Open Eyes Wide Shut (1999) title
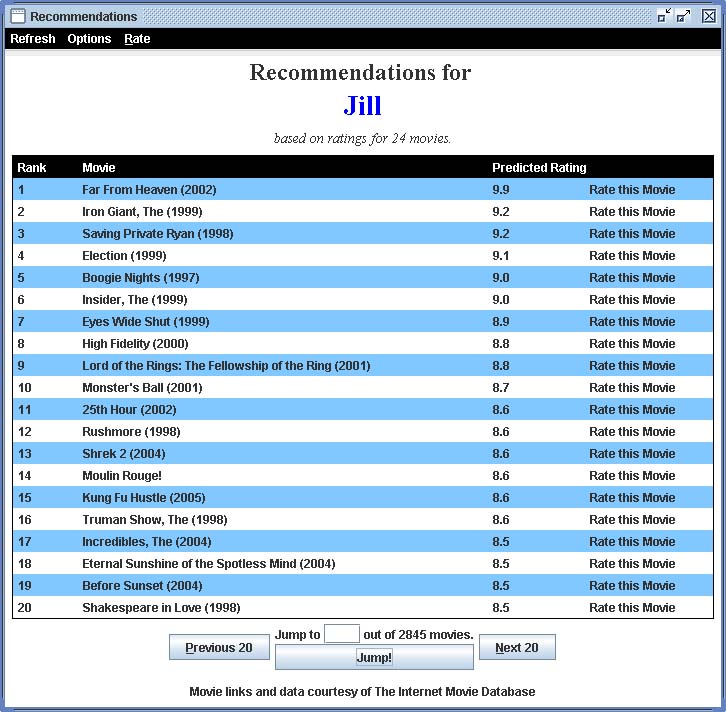 [x=146, y=322]
